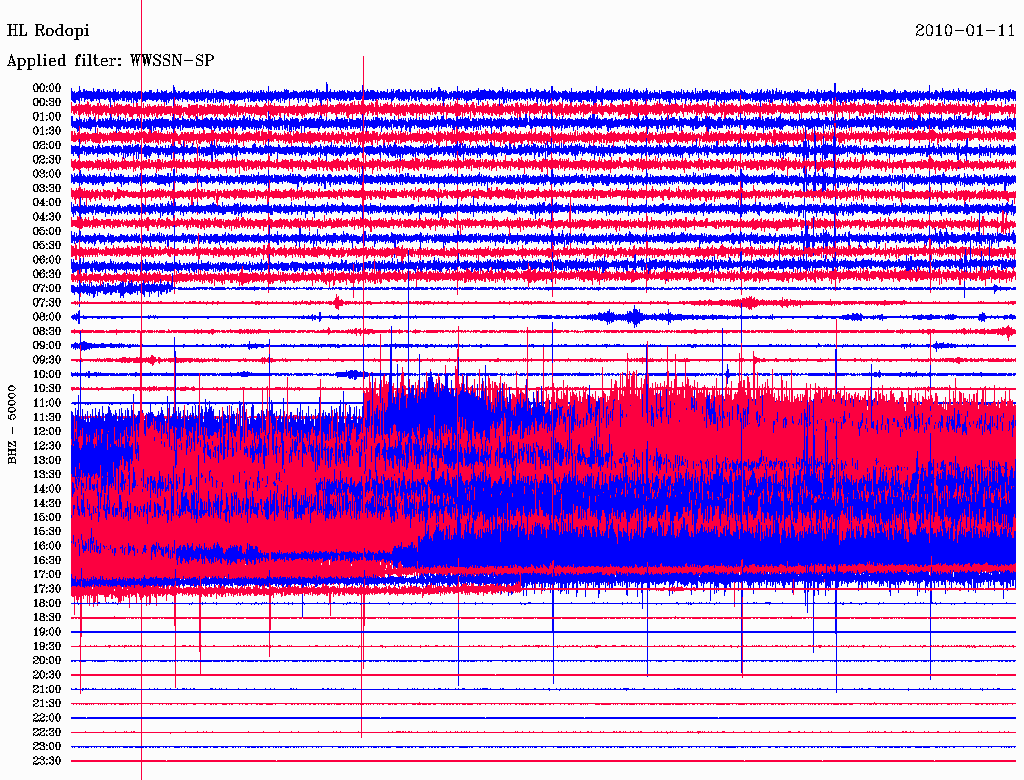Click the 12:00 time label
This screenshot has width=1024, height=780.
tap(47, 431)
